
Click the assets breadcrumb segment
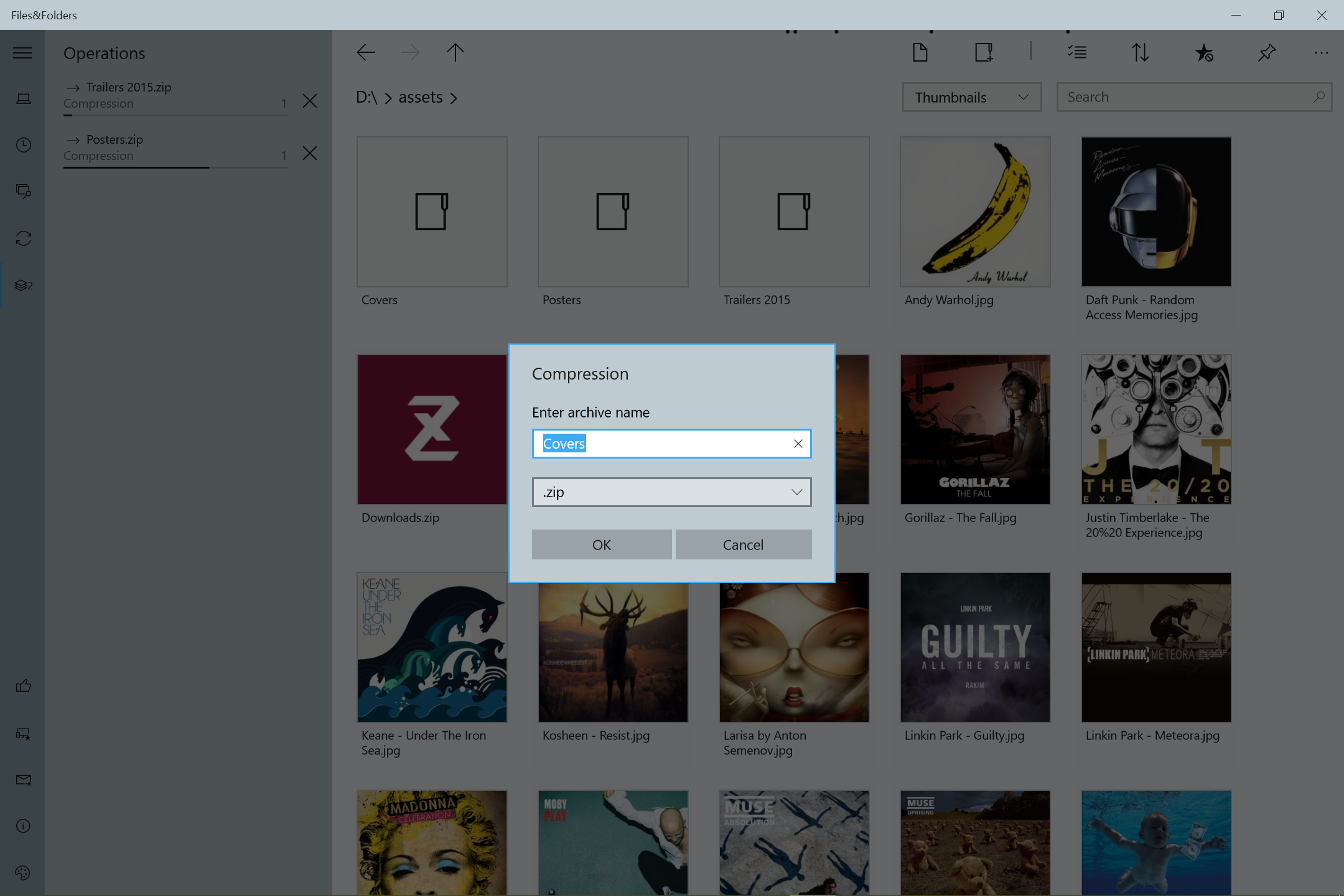click(x=421, y=98)
